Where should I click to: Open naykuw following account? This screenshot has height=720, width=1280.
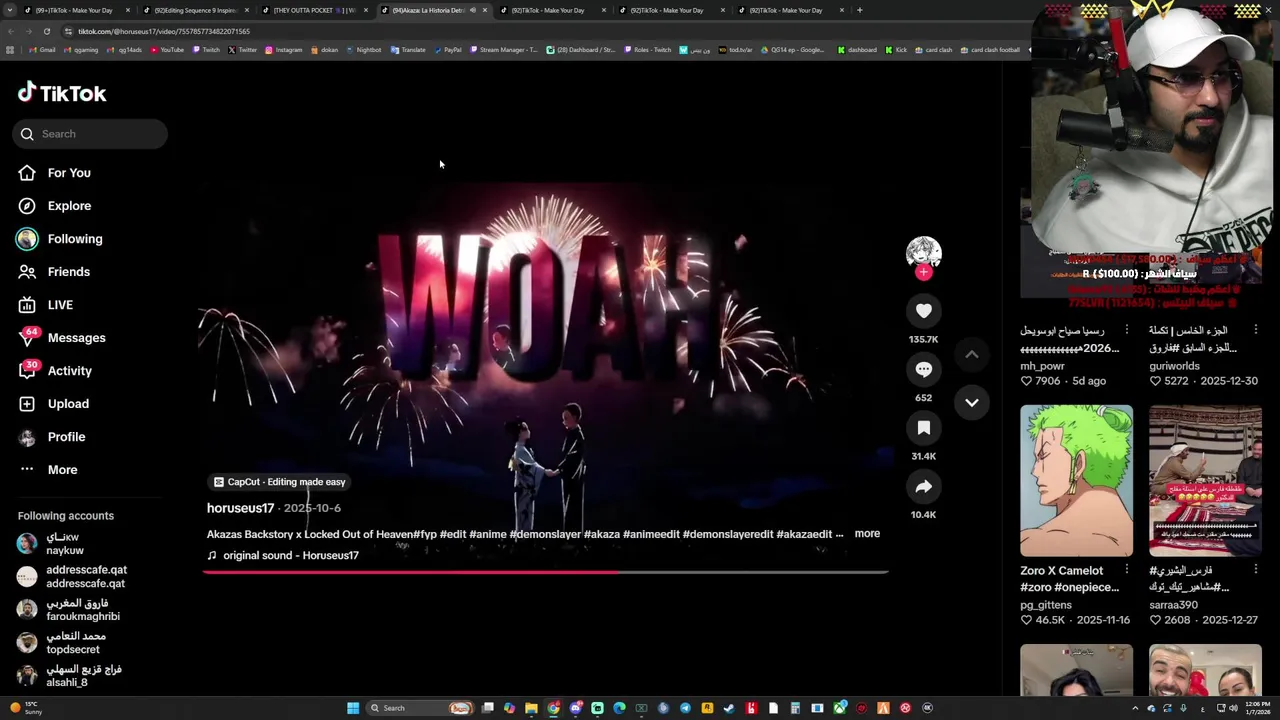tap(65, 544)
